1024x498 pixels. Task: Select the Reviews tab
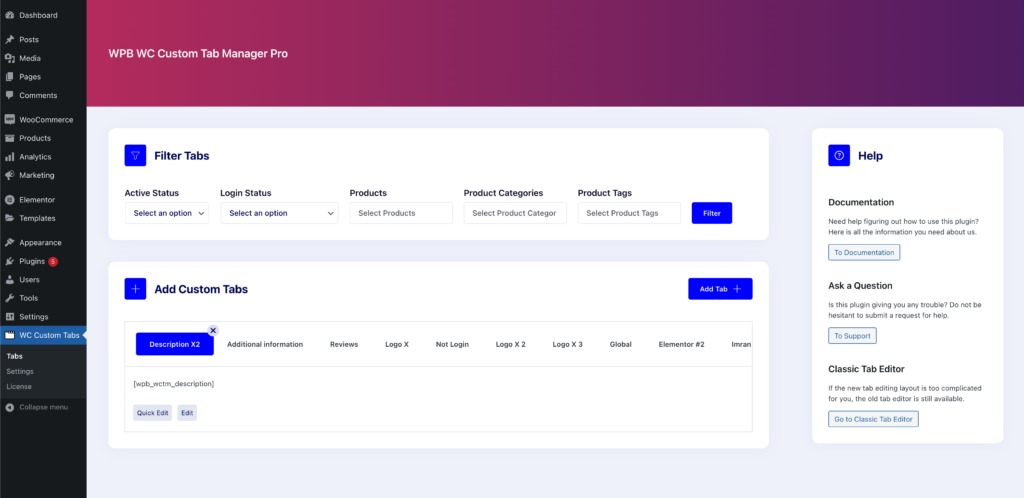point(344,344)
